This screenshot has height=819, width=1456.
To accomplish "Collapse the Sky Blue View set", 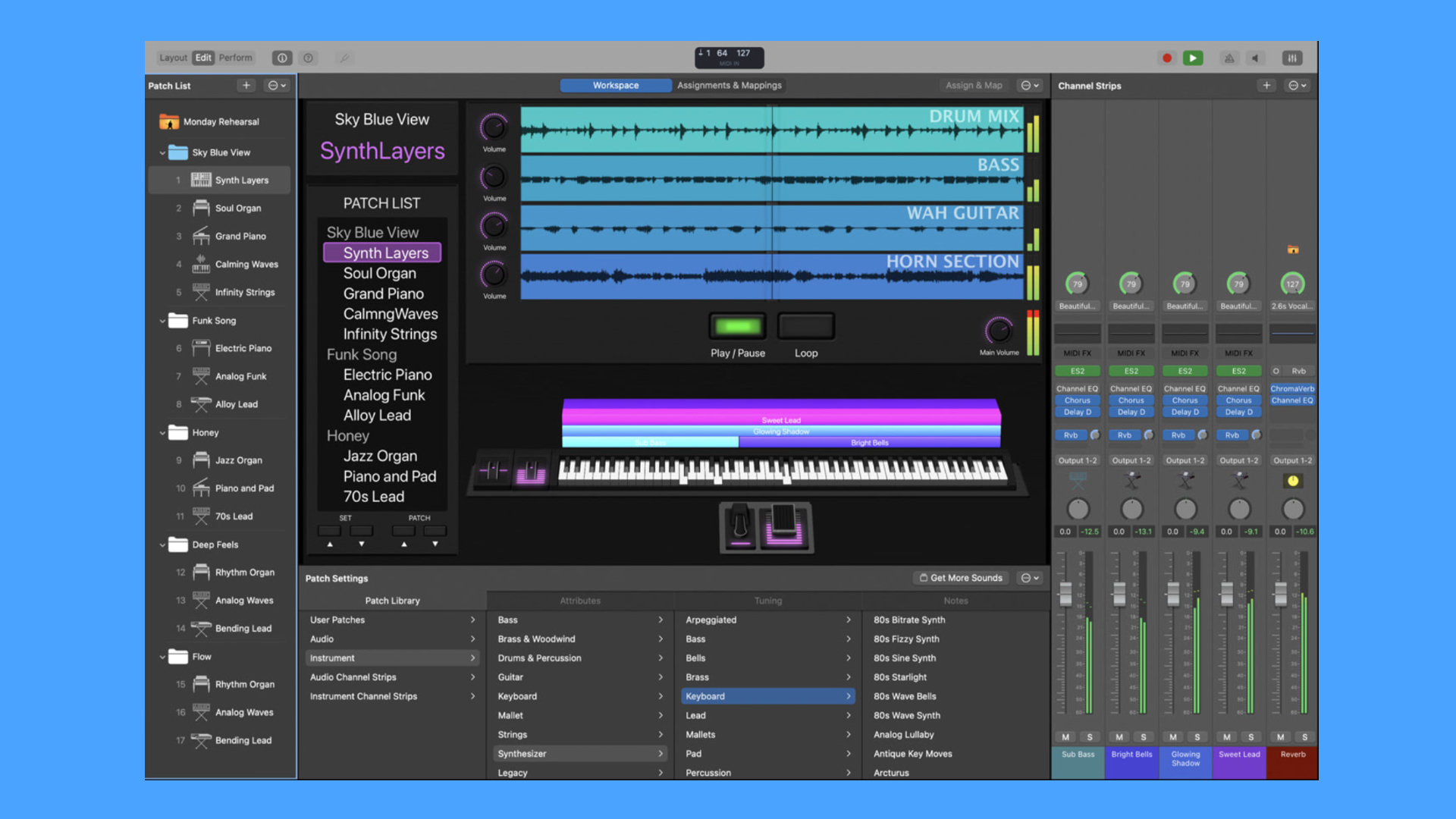I will [162, 153].
